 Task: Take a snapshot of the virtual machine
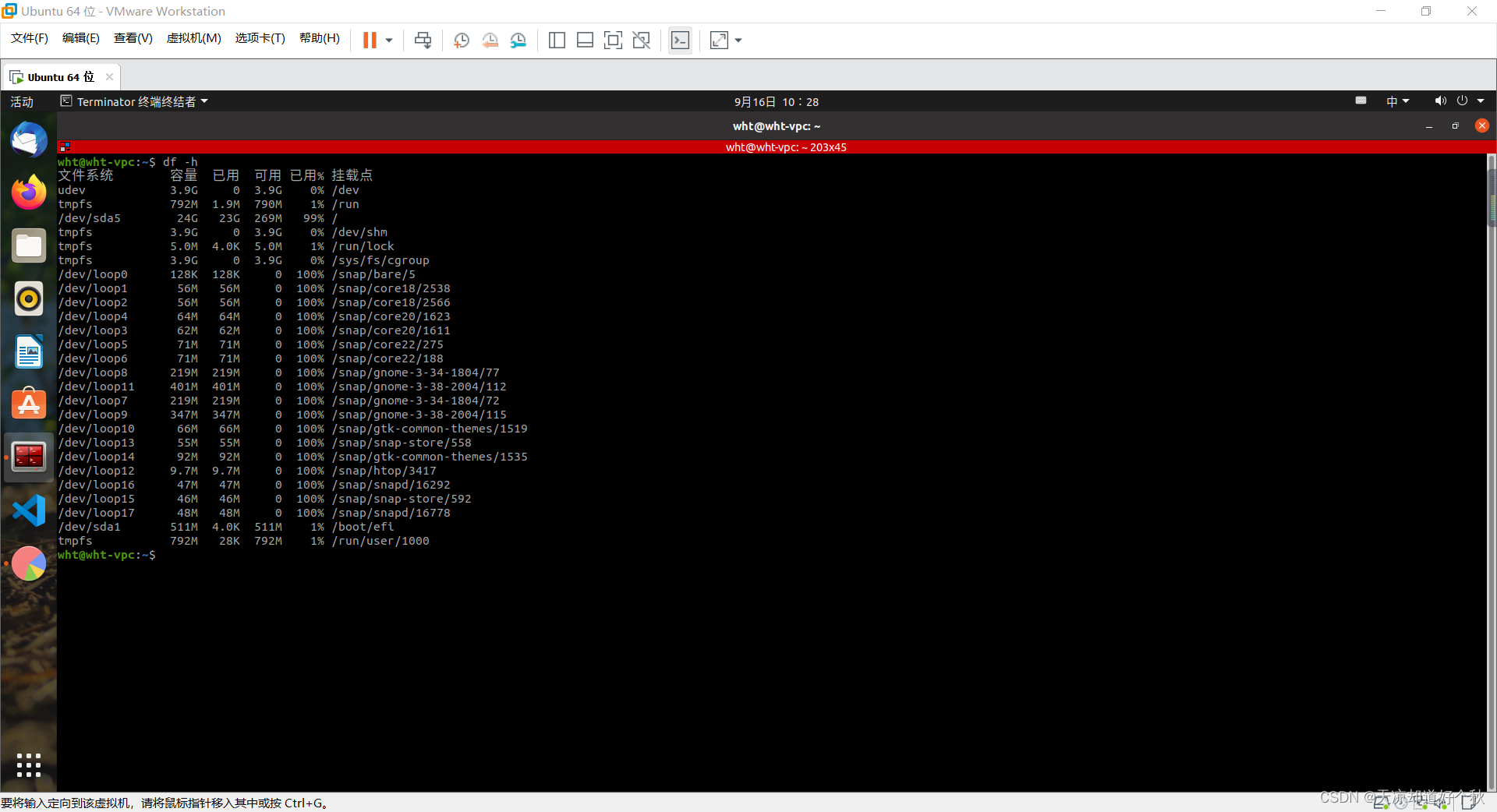[462, 40]
